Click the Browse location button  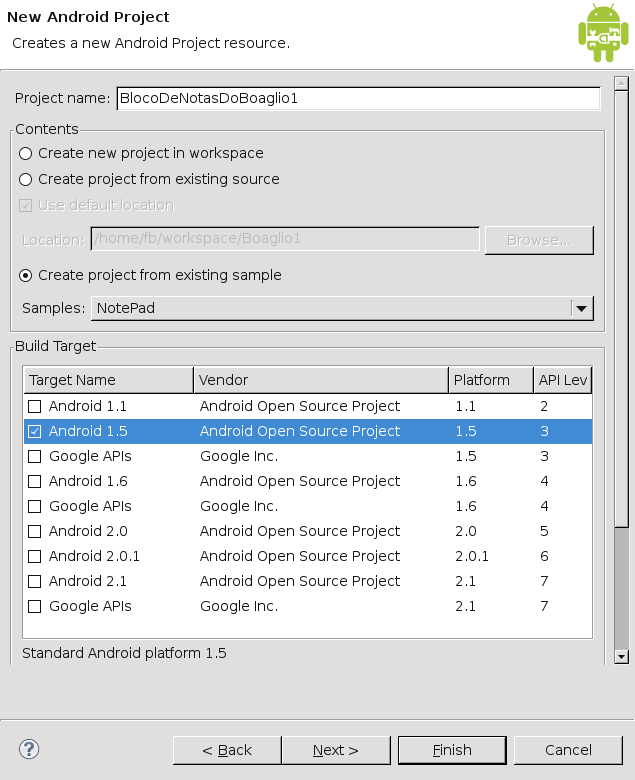540,240
